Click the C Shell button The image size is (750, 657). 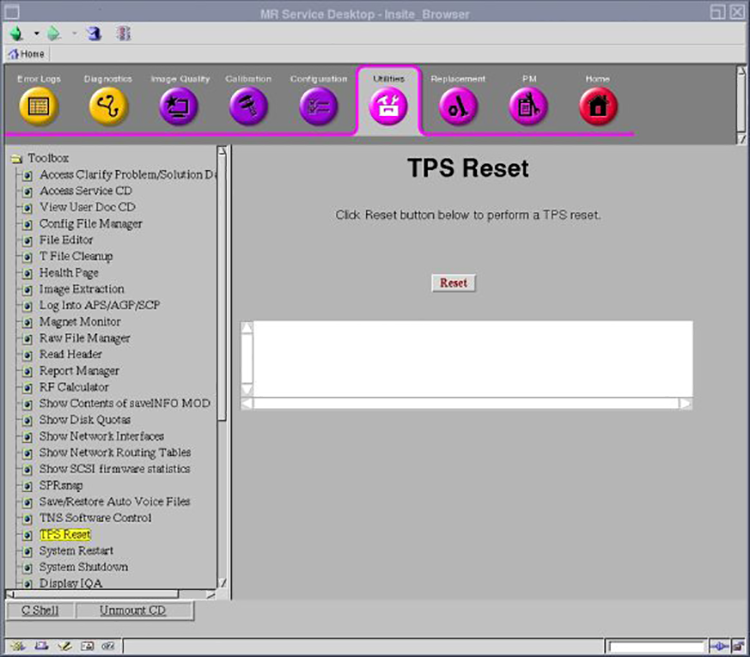click(39, 610)
